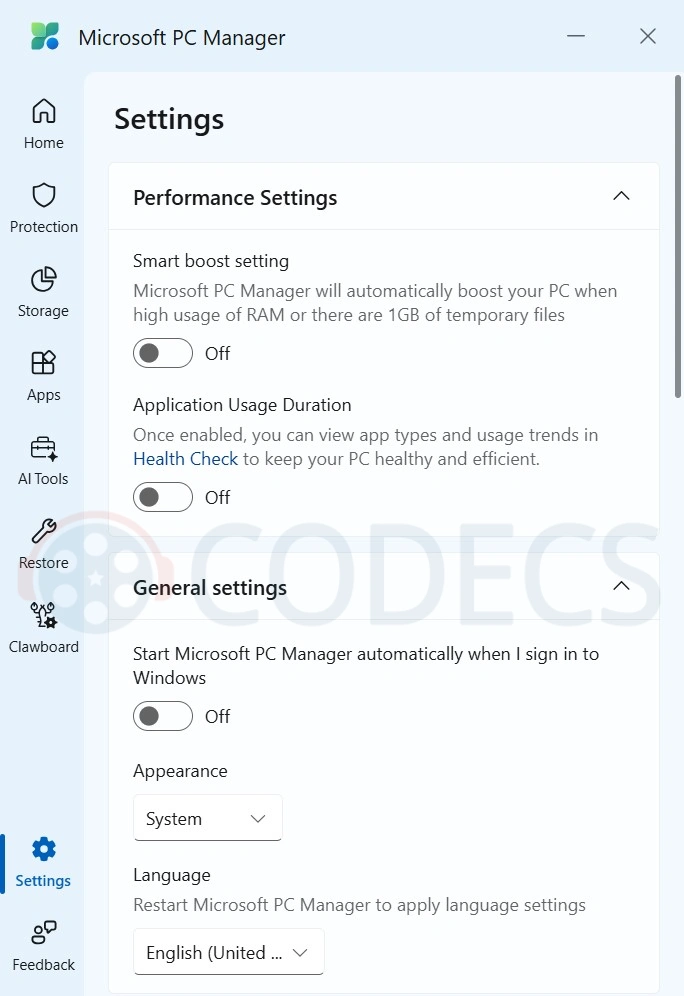Open the Storage pie chart icon
This screenshot has width=684, height=996.
point(43,279)
